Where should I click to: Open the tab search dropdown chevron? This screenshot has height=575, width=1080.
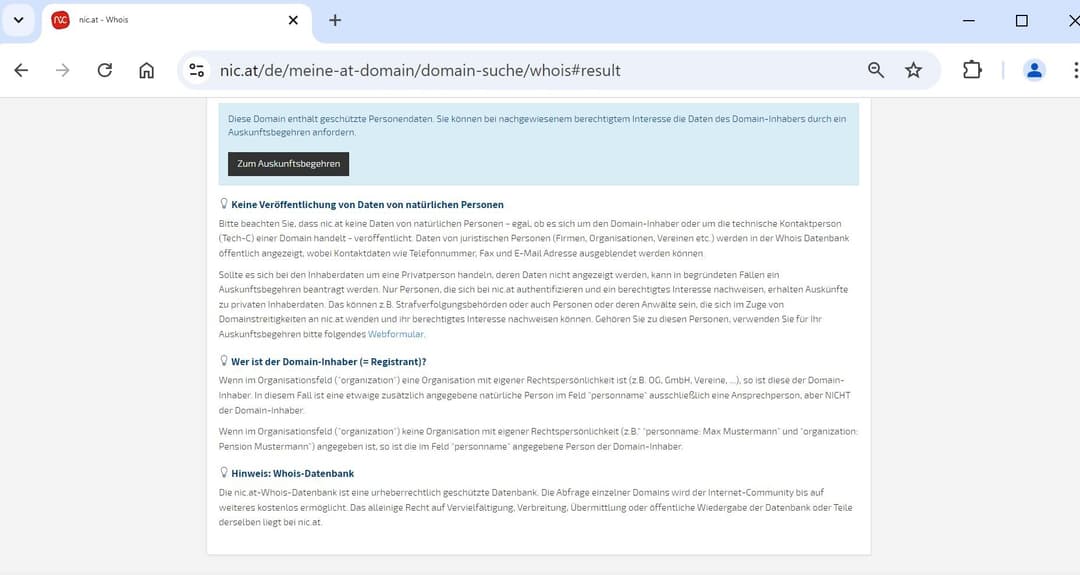(x=18, y=21)
